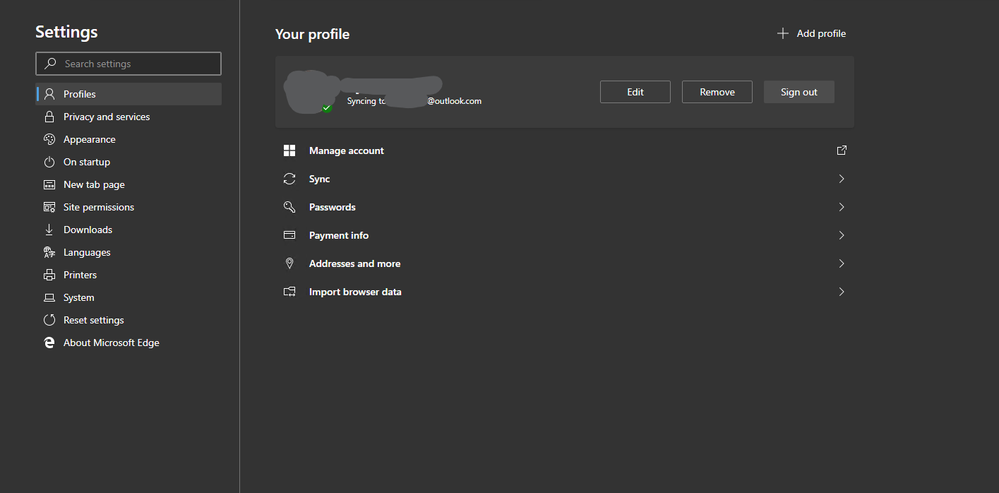The height and width of the screenshot is (493, 999).
Task: Click the palette icon beside Appearance
Action: point(49,139)
